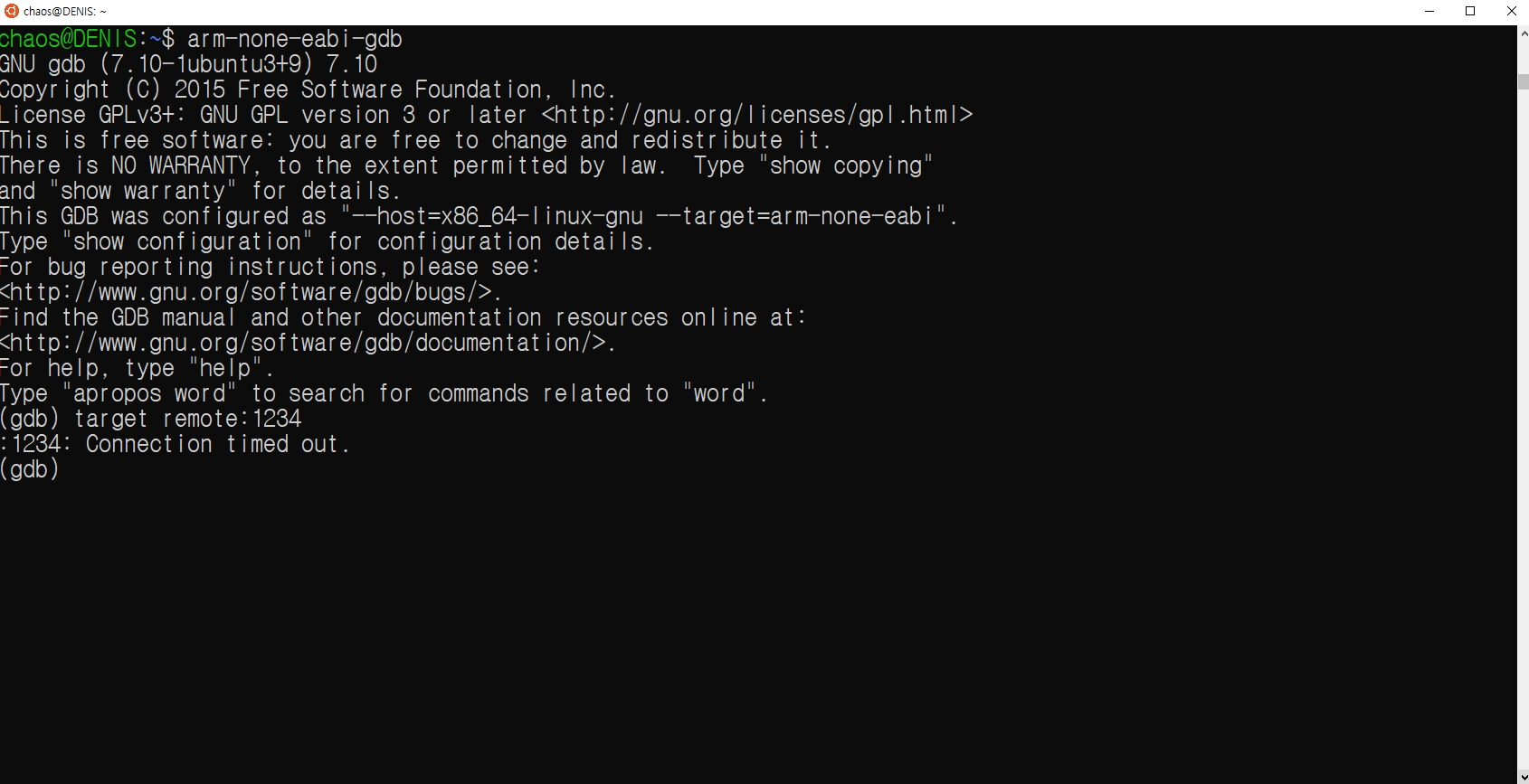Click the scrollbar down arrow
The width and height of the screenshot is (1529, 784).
coord(1523,776)
